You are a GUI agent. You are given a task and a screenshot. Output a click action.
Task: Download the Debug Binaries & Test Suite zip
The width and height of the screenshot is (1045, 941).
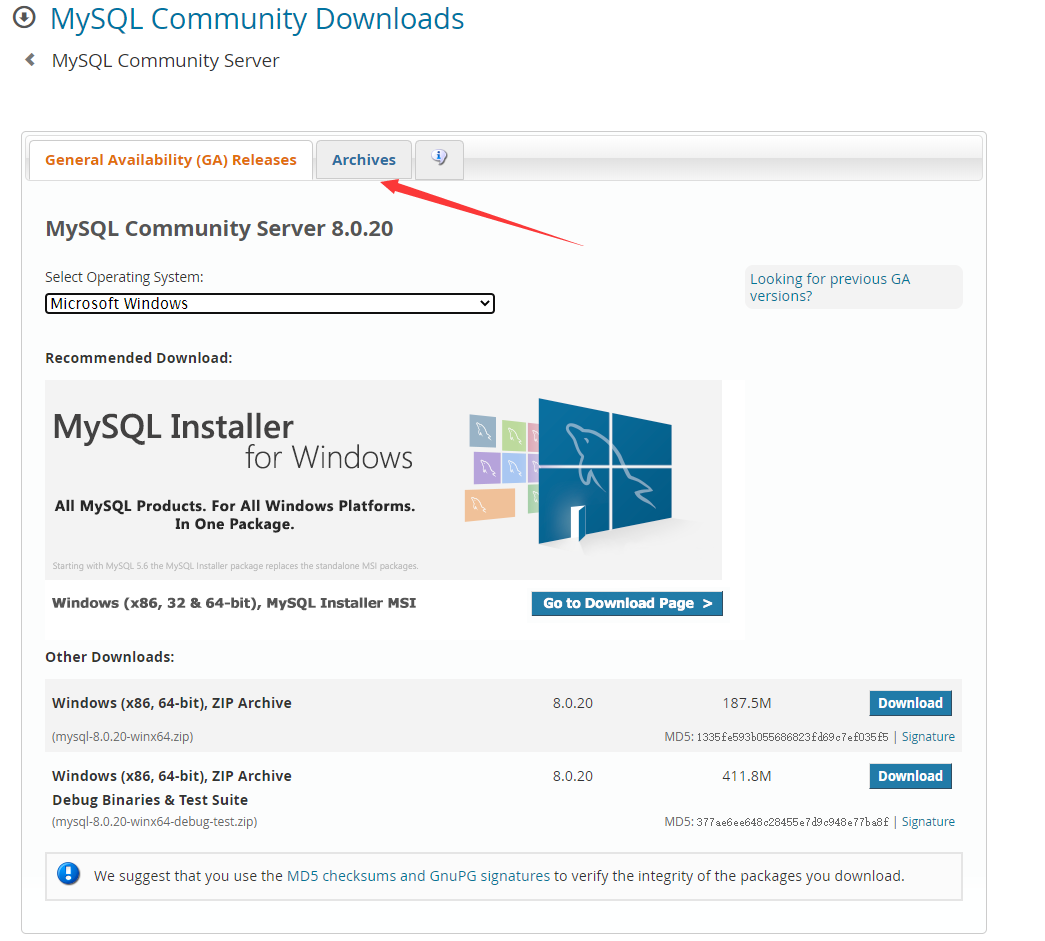(910, 776)
